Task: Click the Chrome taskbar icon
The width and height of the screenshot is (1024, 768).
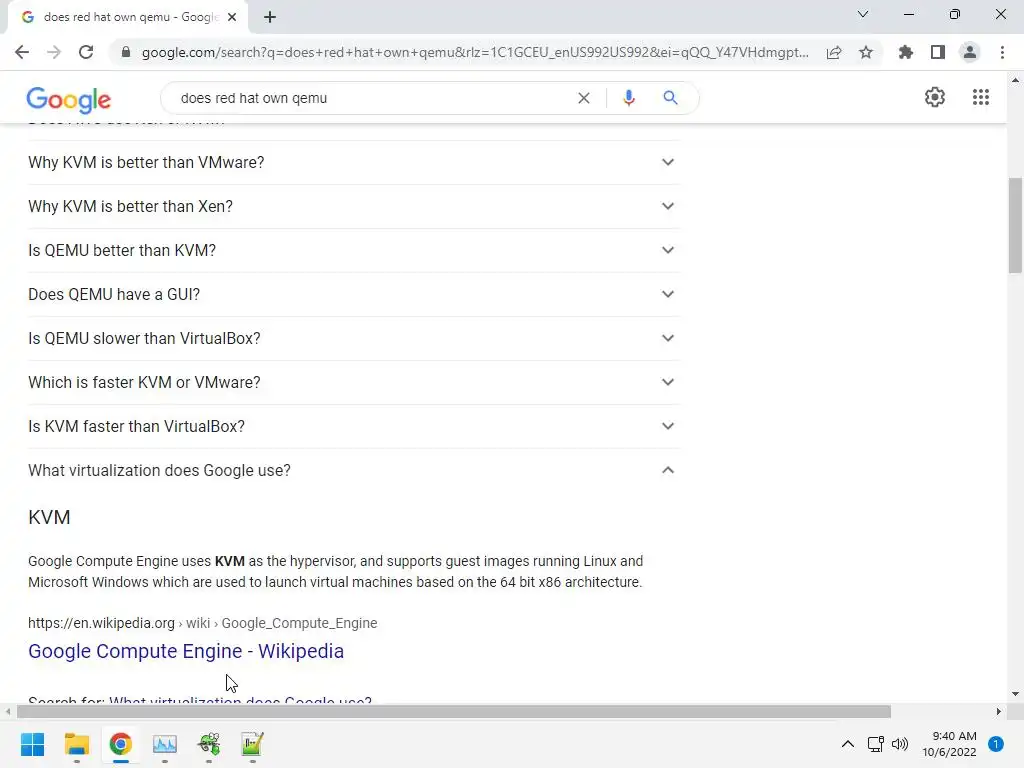Action: (x=120, y=744)
